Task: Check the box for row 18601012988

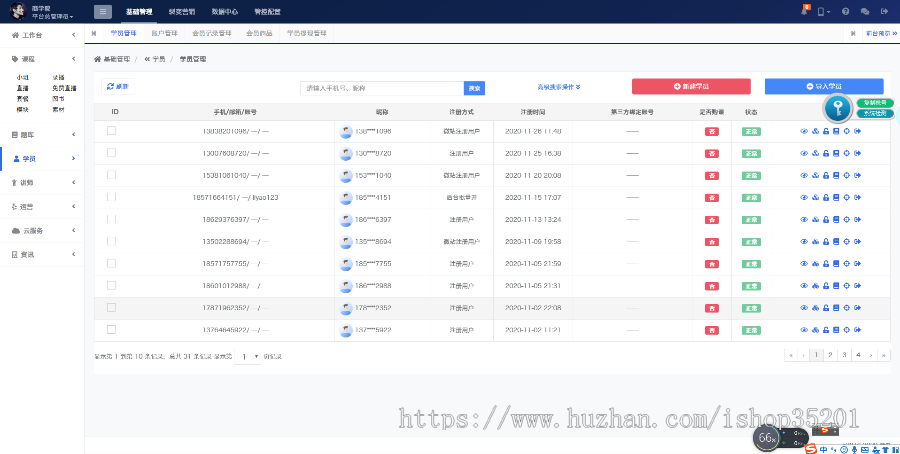Action: tap(111, 285)
